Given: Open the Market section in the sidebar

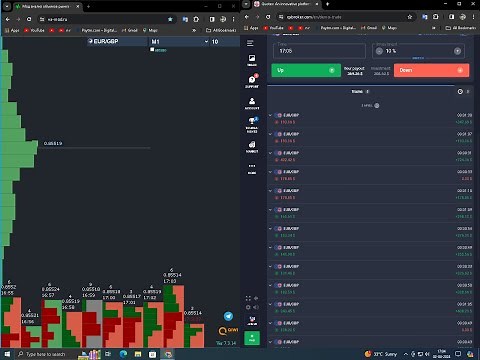Looking at the screenshot, I should click(x=252, y=147).
